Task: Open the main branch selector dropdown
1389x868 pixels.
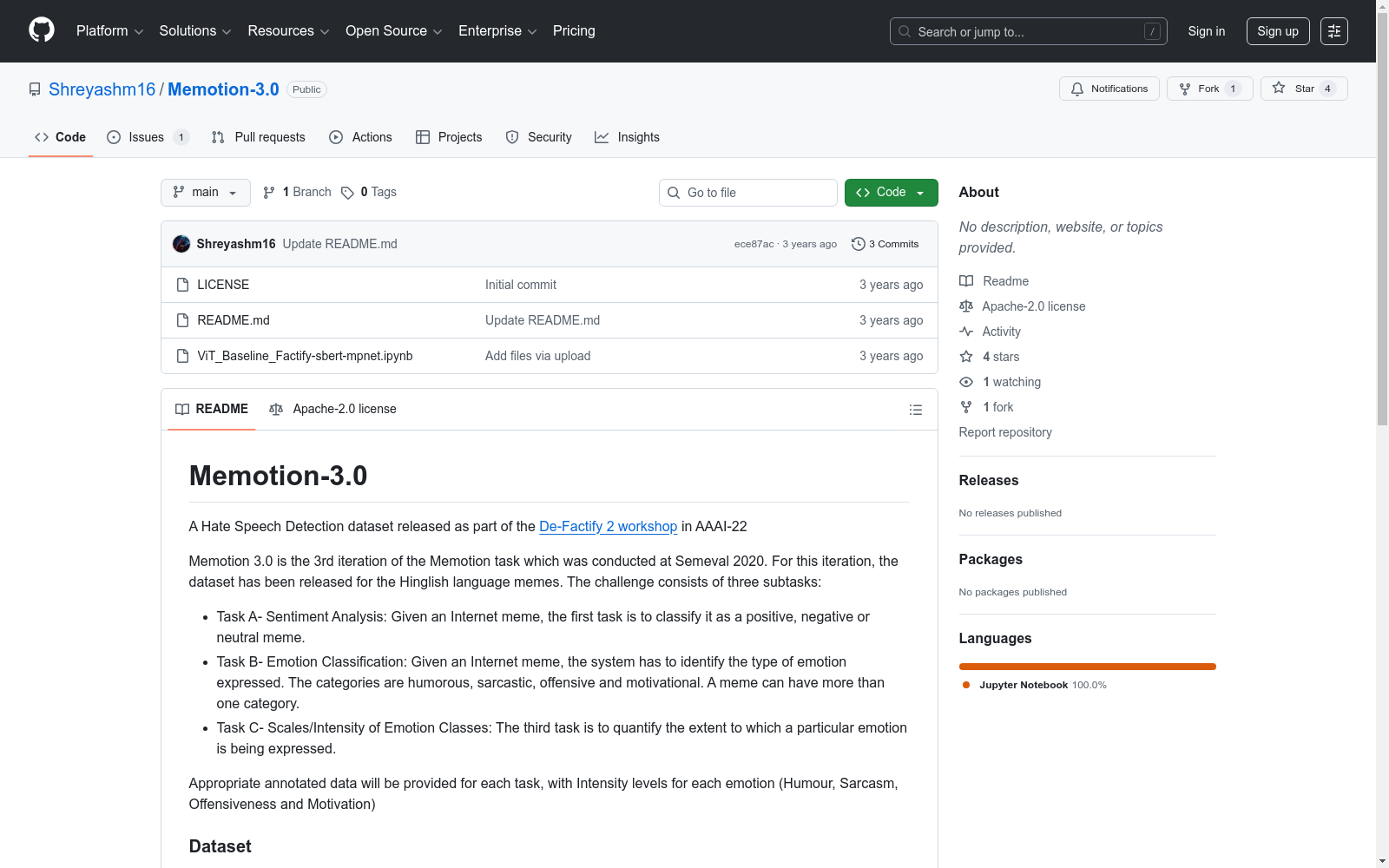Action: [206, 193]
